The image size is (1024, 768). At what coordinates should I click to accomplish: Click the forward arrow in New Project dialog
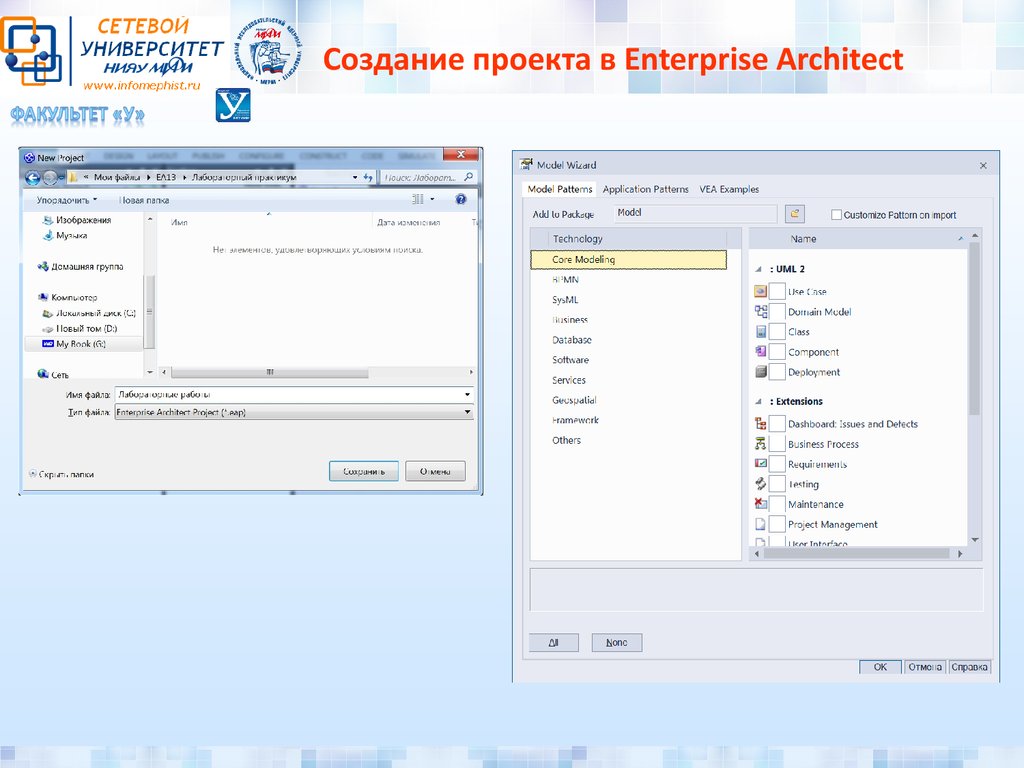(50, 177)
